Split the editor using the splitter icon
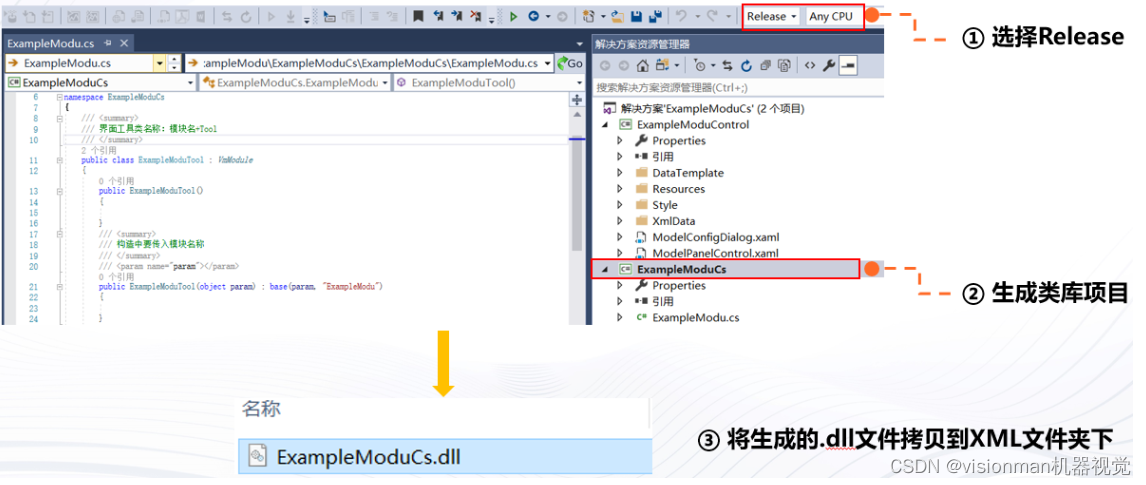1146x485 pixels. coord(577,99)
